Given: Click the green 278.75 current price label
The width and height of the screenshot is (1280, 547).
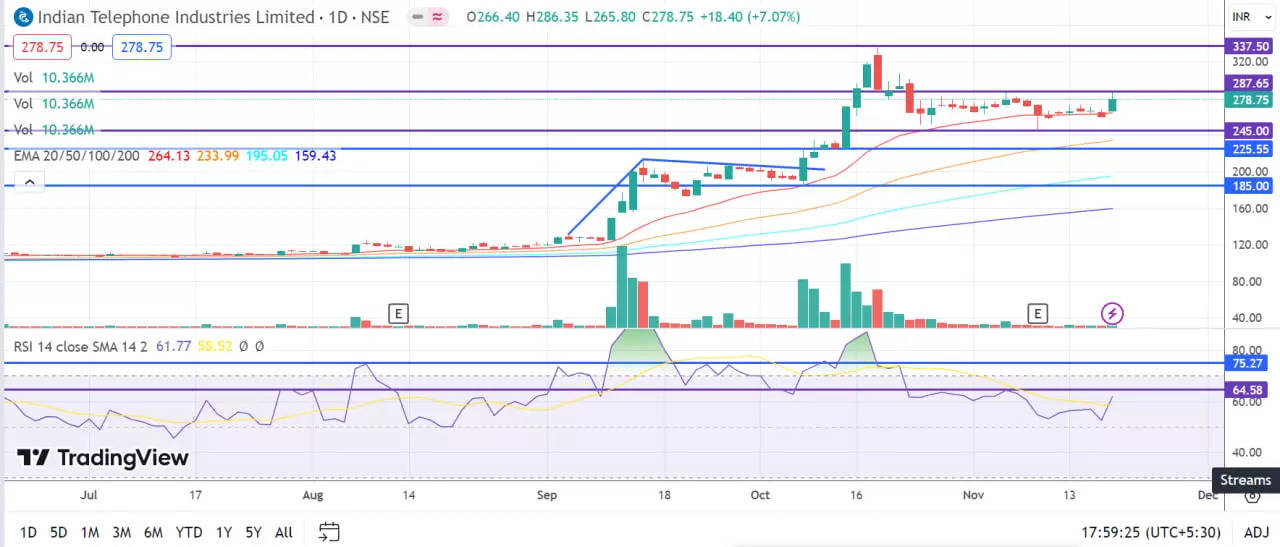Looking at the screenshot, I should [1251, 100].
